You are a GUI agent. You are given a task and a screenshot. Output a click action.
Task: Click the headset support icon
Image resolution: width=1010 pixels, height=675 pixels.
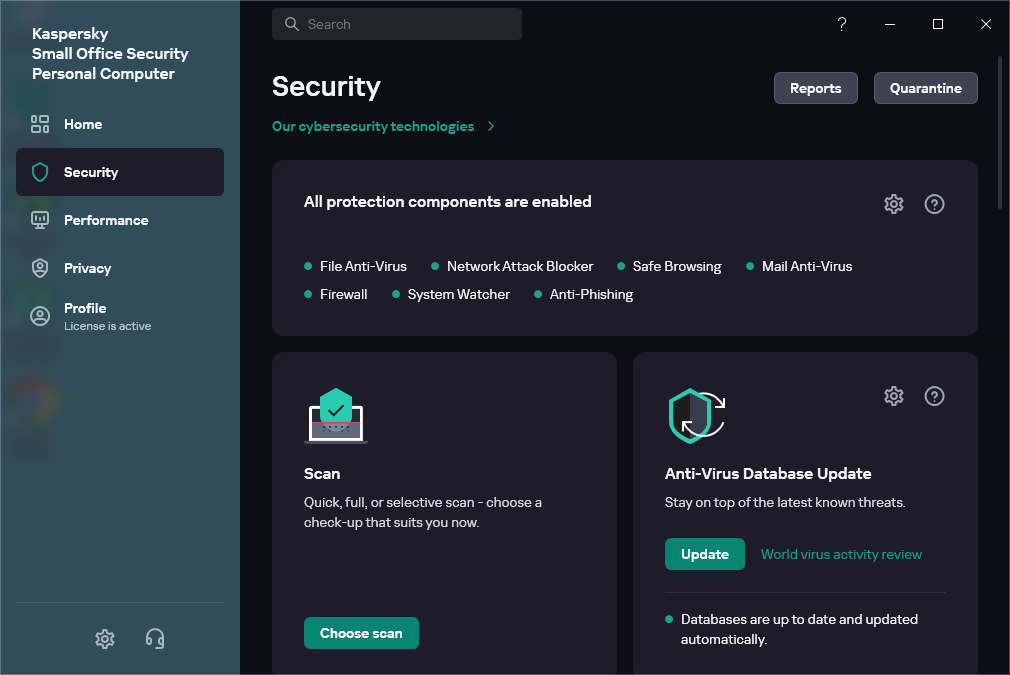(155, 638)
